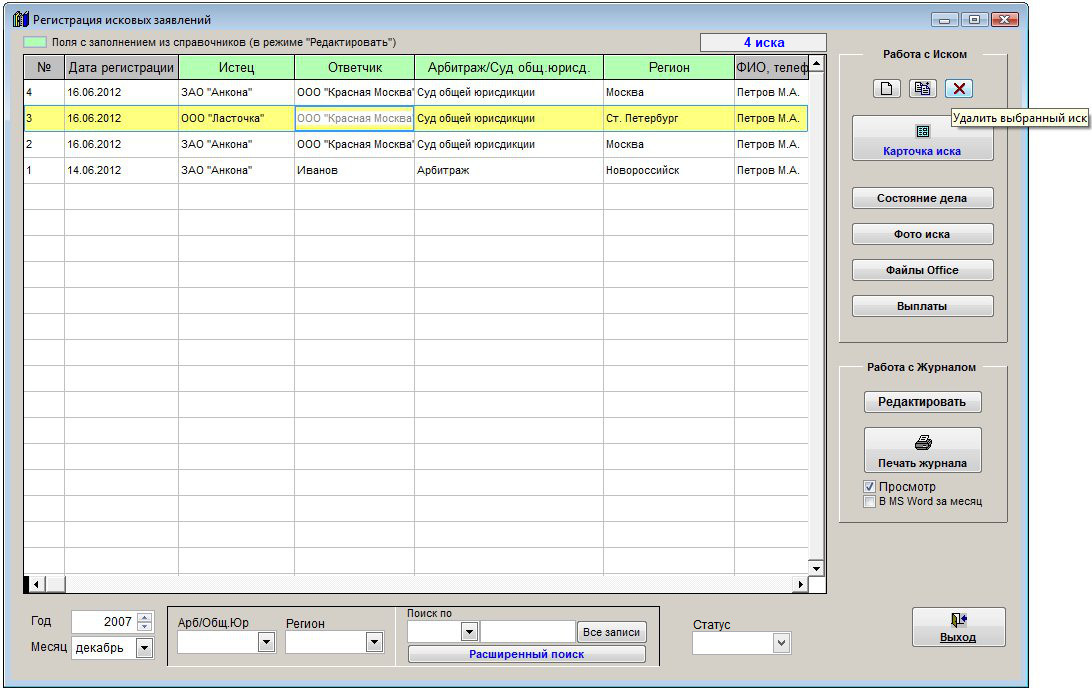Click the Выход exit door button
1092x691 pixels.
957,627
